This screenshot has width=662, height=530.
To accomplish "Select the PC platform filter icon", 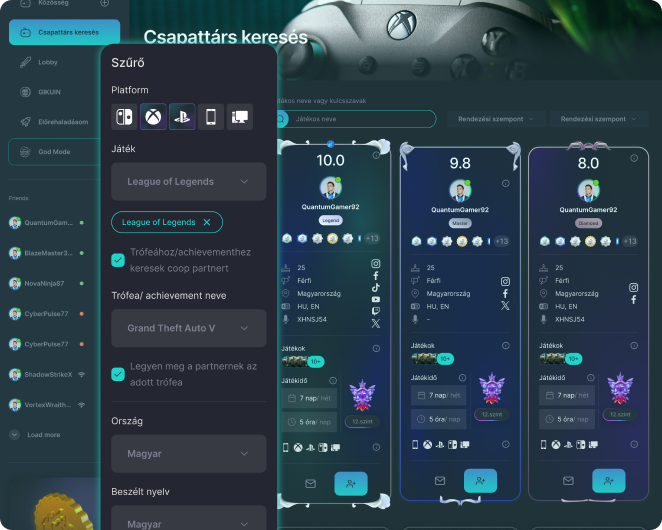I will (240, 117).
